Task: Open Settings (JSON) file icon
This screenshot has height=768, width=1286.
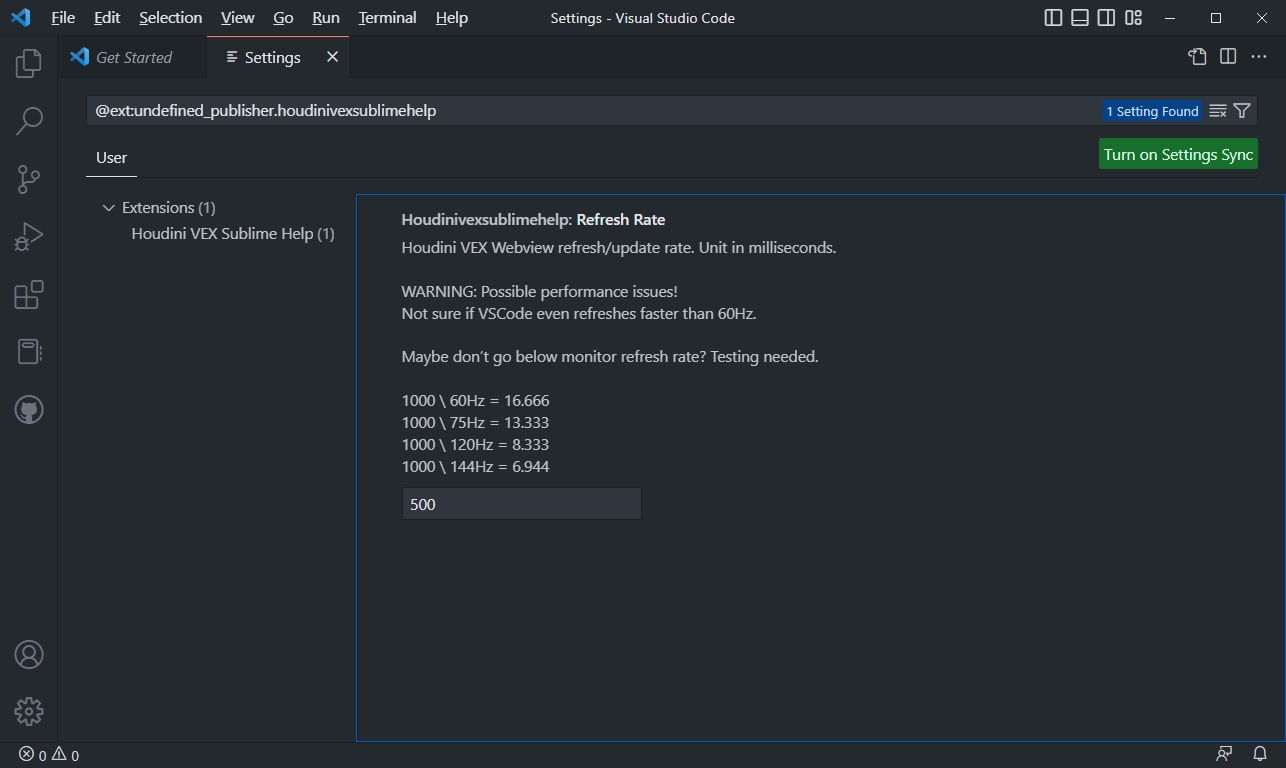Action: tap(1197, 57)
